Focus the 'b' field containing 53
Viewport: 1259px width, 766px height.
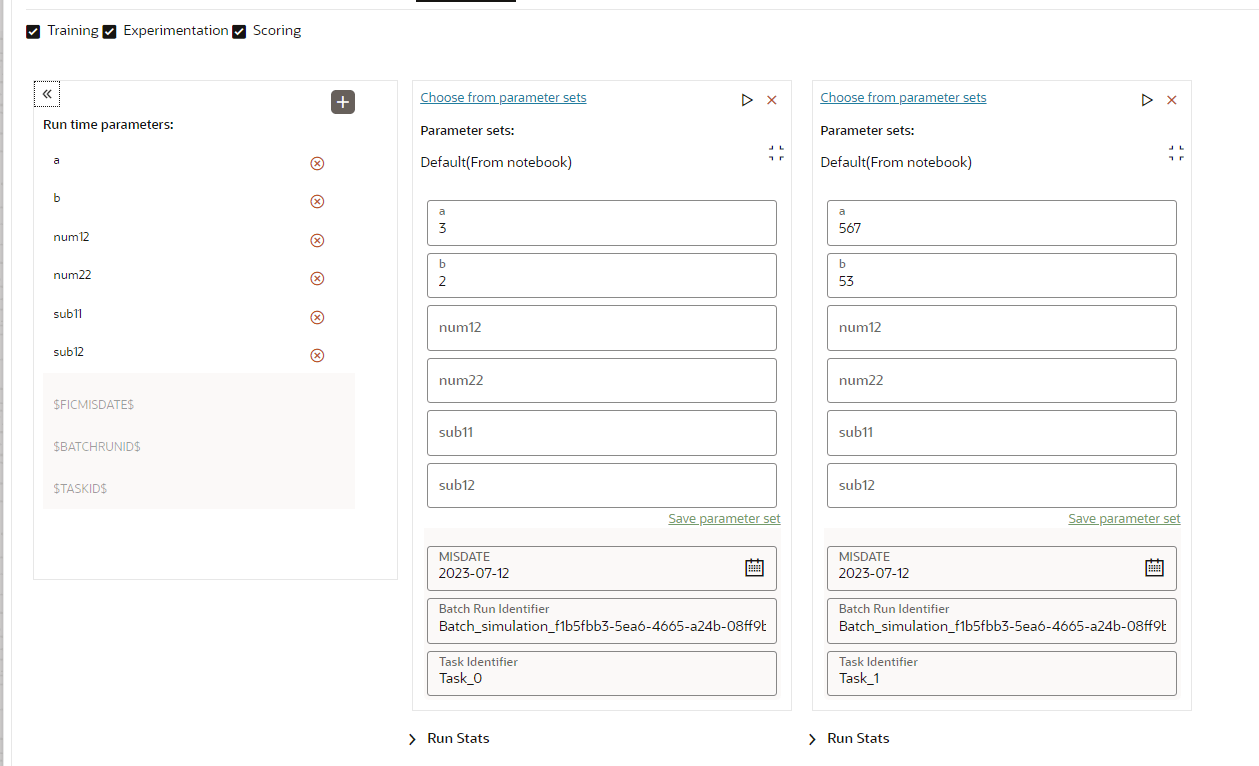point(1001,275)
